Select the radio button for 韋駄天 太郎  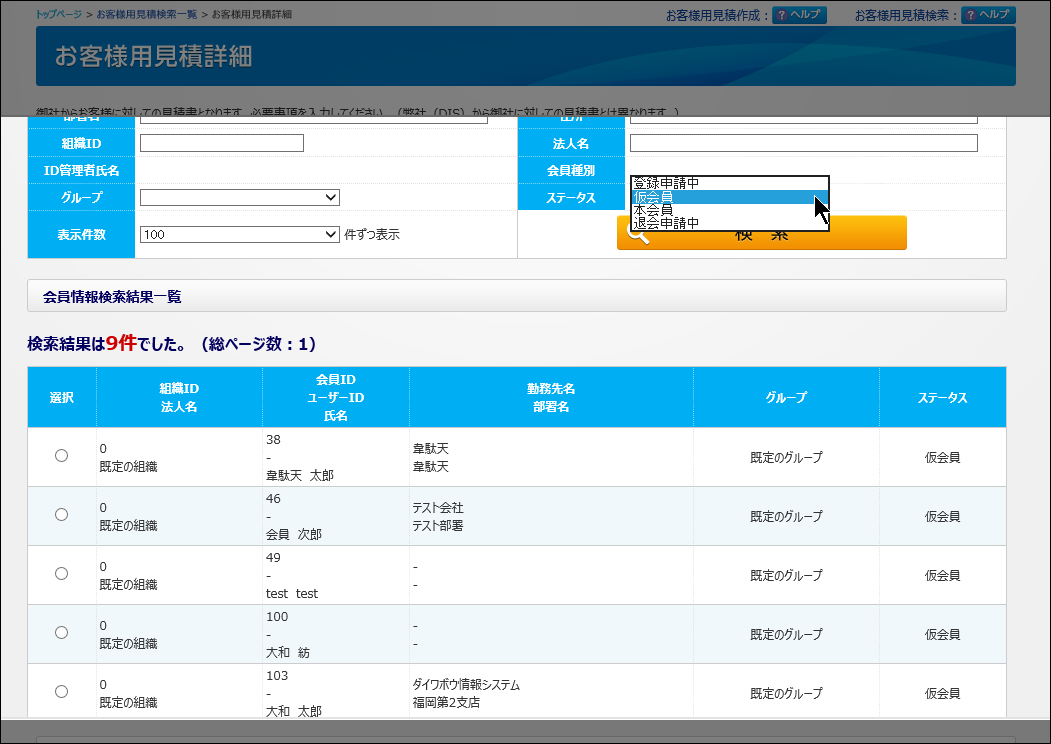click(61, 456)
